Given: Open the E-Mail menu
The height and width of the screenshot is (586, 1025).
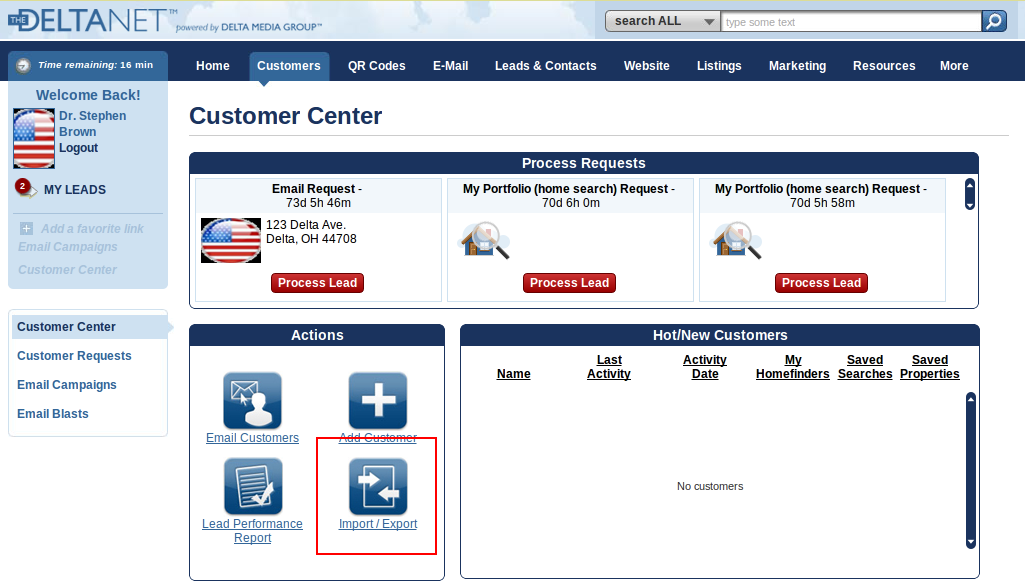Looking at the screenshot, I should (450, 66).
